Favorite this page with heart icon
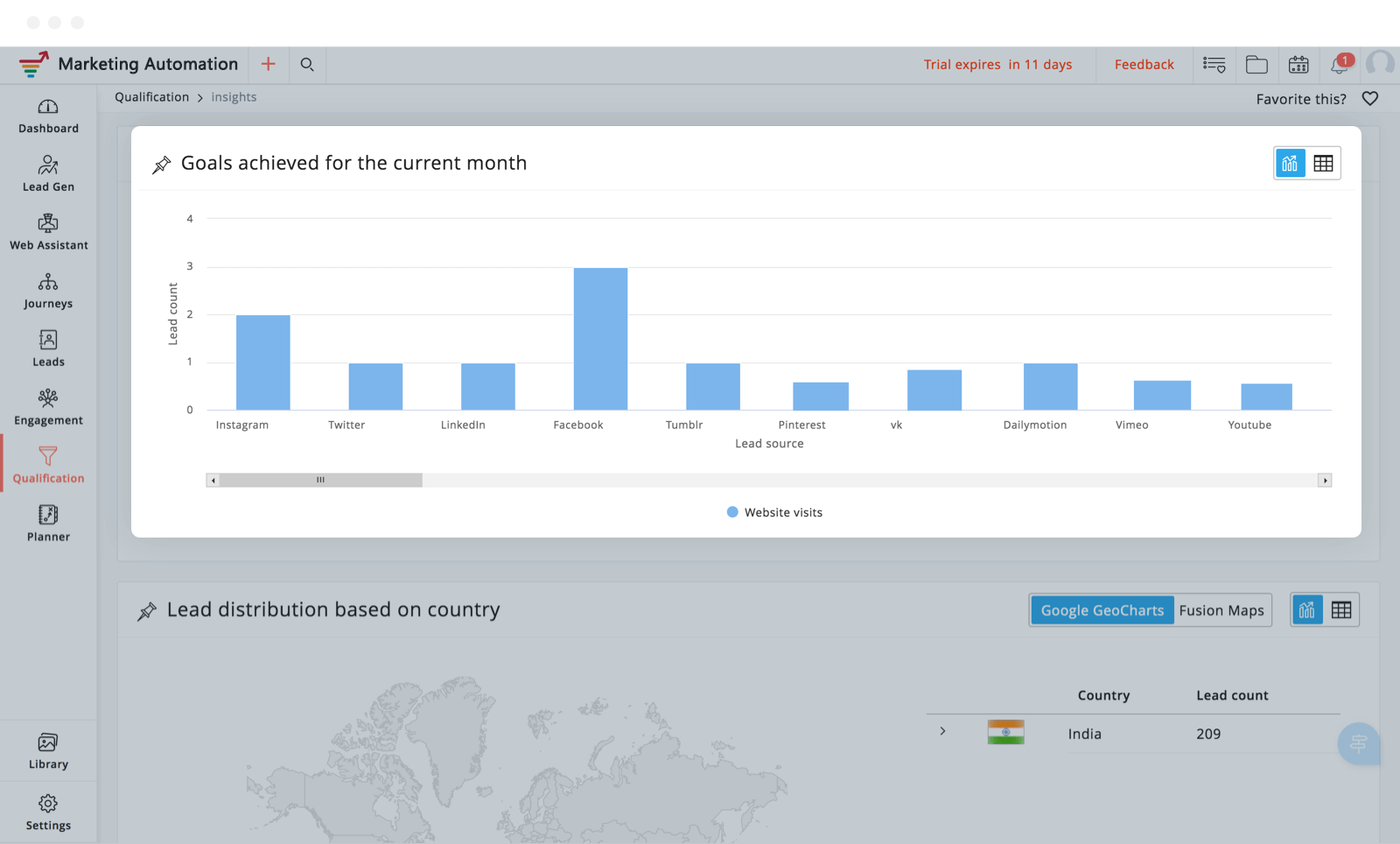This screenshot has height=844, width=1400. point(1370,99)
